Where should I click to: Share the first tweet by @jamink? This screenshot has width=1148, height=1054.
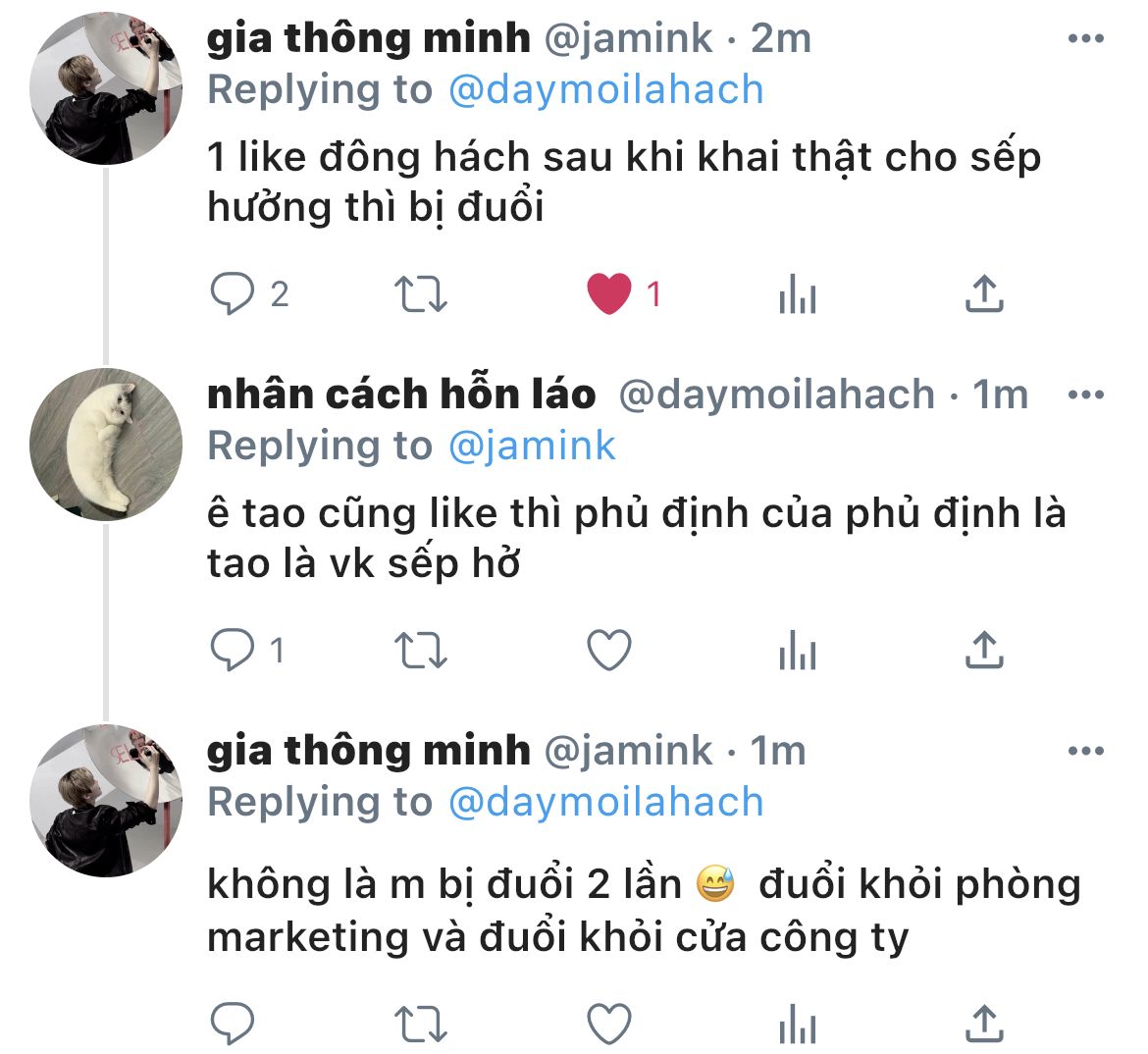[984, 293]
